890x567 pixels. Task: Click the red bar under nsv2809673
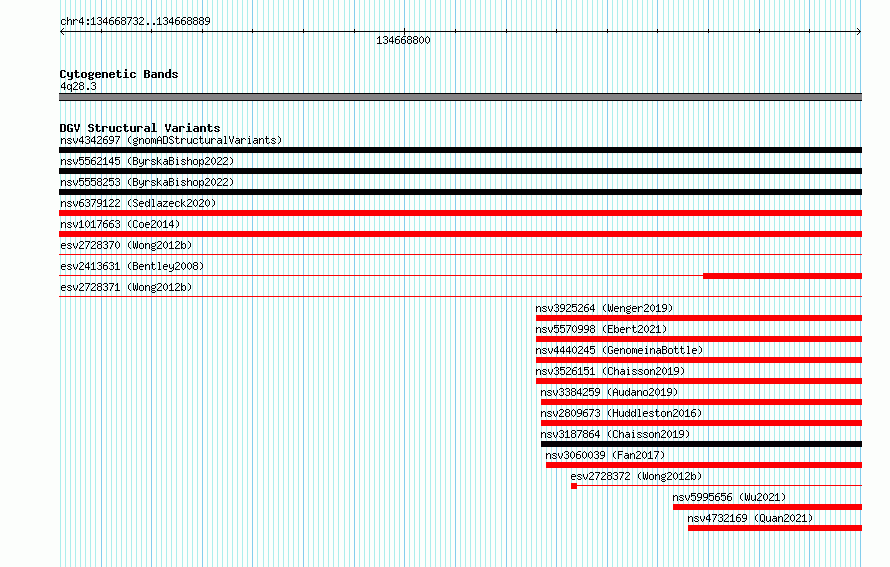(x=701, y=423)
